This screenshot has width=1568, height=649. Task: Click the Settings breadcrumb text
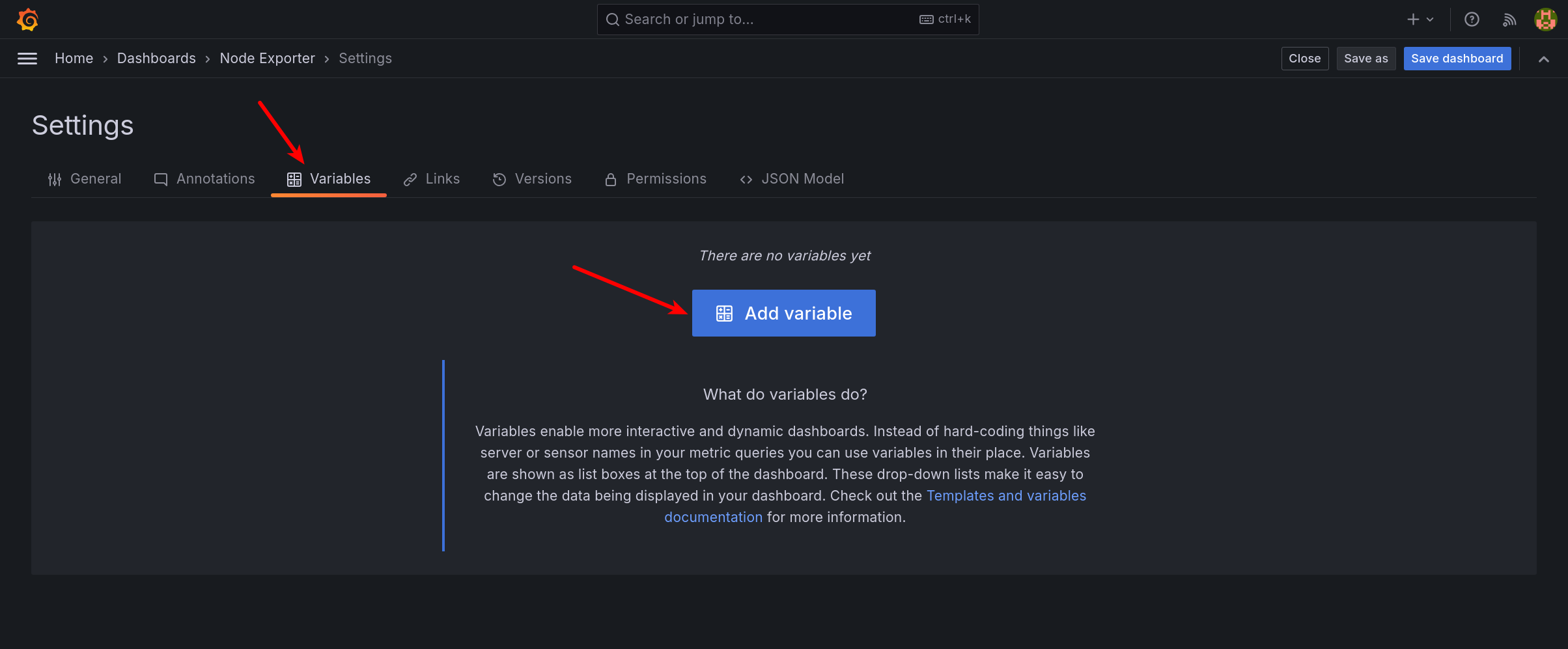(x=365, y=59)
